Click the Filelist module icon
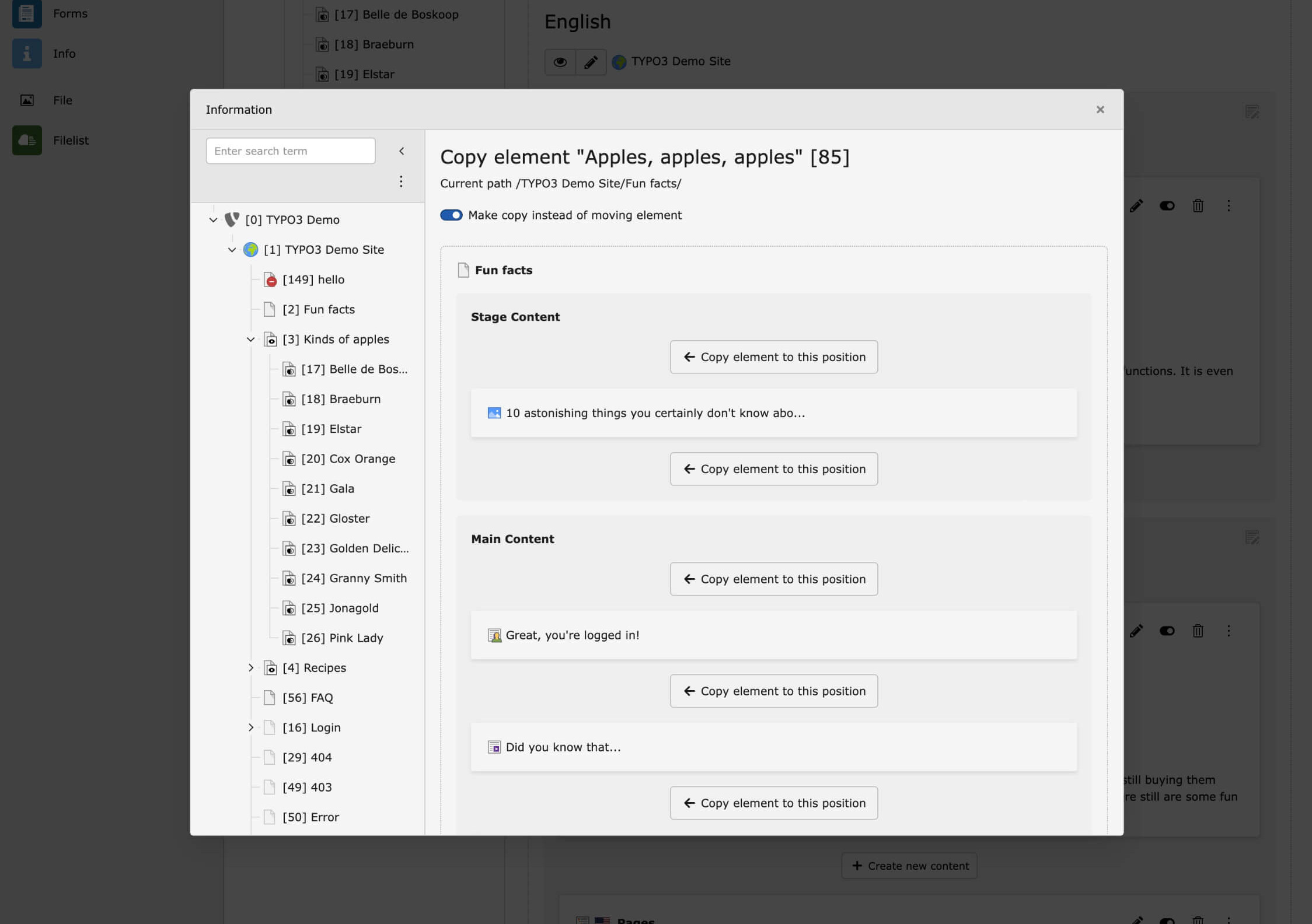The height and width of the screenshot is (924, 1312). pyautogui.click(x=27, y=140)
